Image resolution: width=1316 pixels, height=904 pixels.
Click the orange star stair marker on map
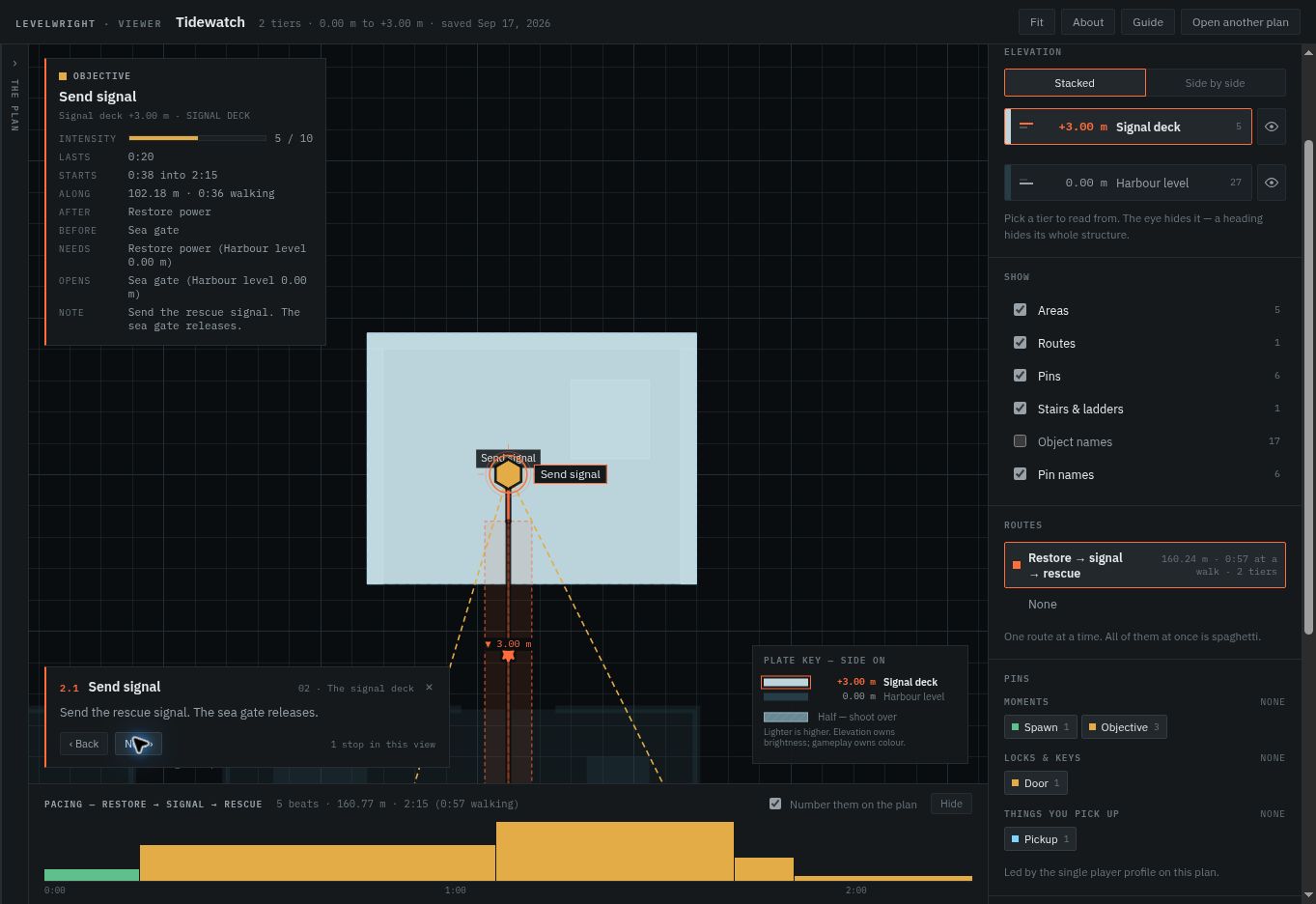[x=508, y=657]
